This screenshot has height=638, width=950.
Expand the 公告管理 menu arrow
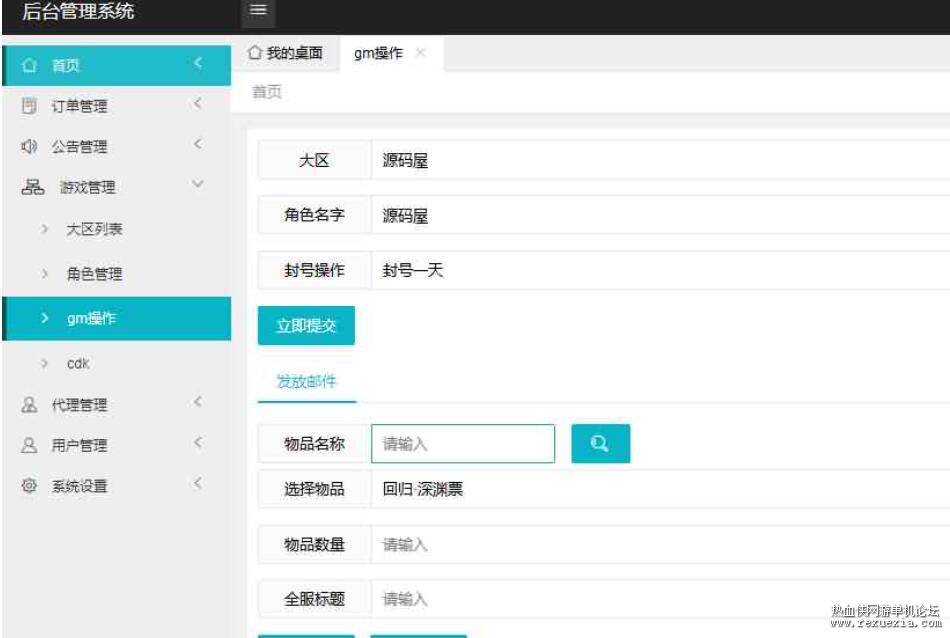point(198,144)
